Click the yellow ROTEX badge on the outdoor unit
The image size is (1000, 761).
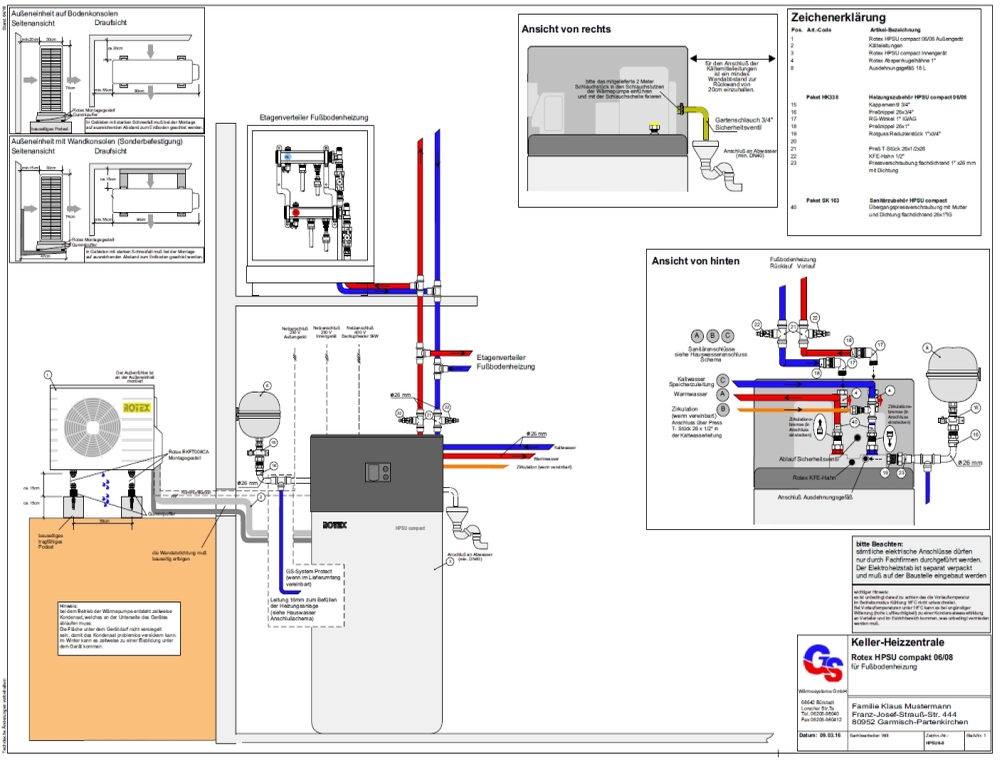click(x=136, y=408)
